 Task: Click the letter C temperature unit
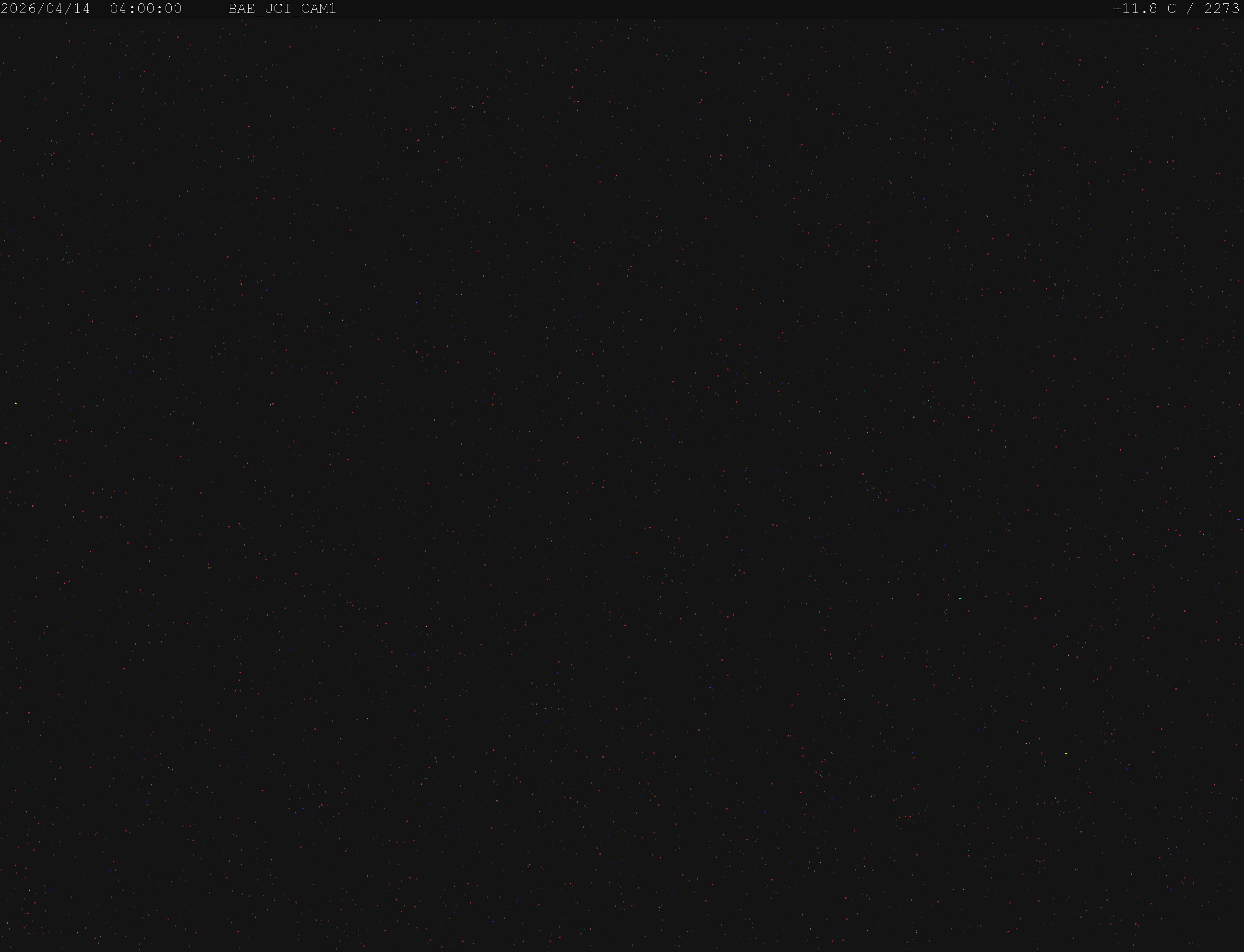coord(1172,9)
